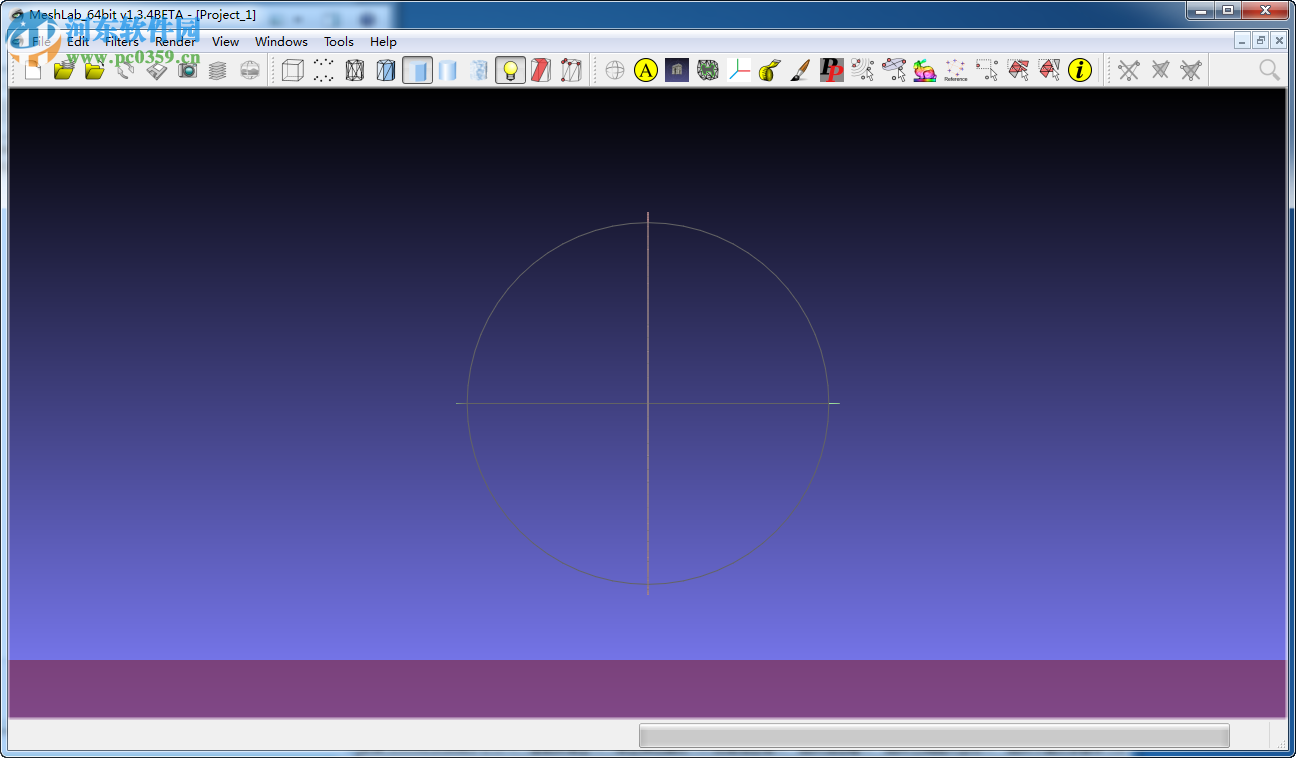Viewport: 1296px width, 758px height.
Task: Take a snapshot of the current view
Action: pyautogui.click(x=186, y=70)
